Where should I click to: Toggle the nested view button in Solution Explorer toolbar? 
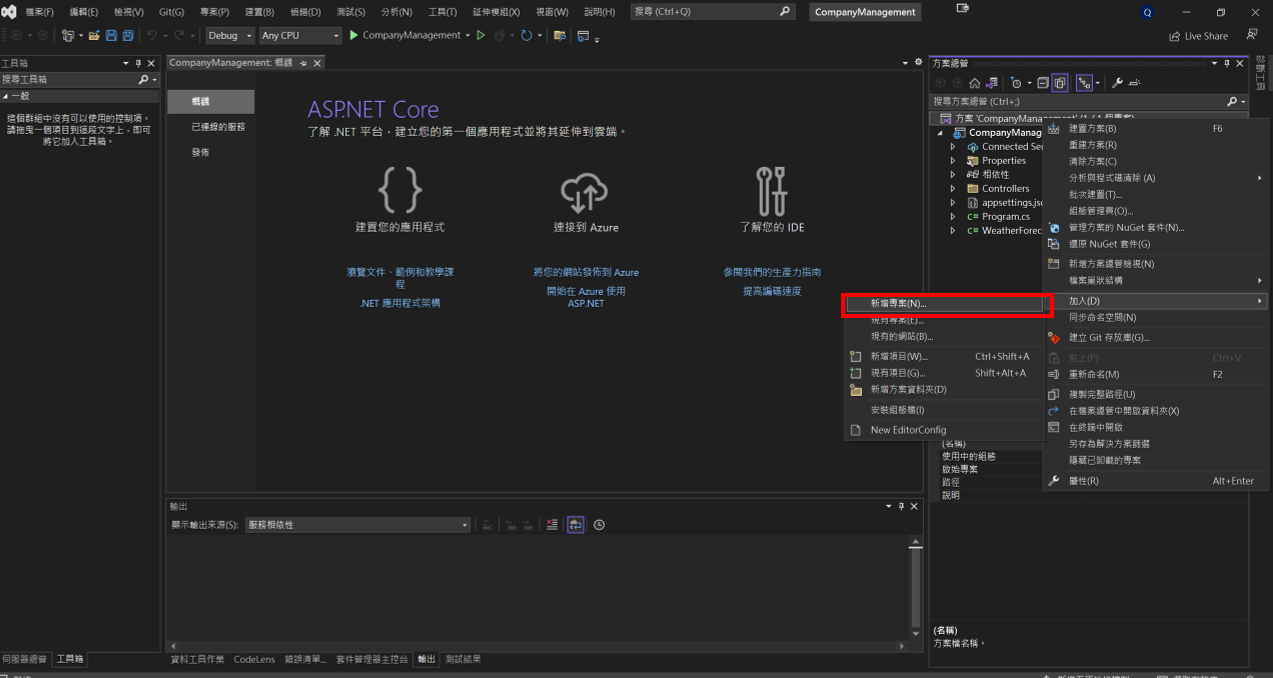click(1084, 83)
